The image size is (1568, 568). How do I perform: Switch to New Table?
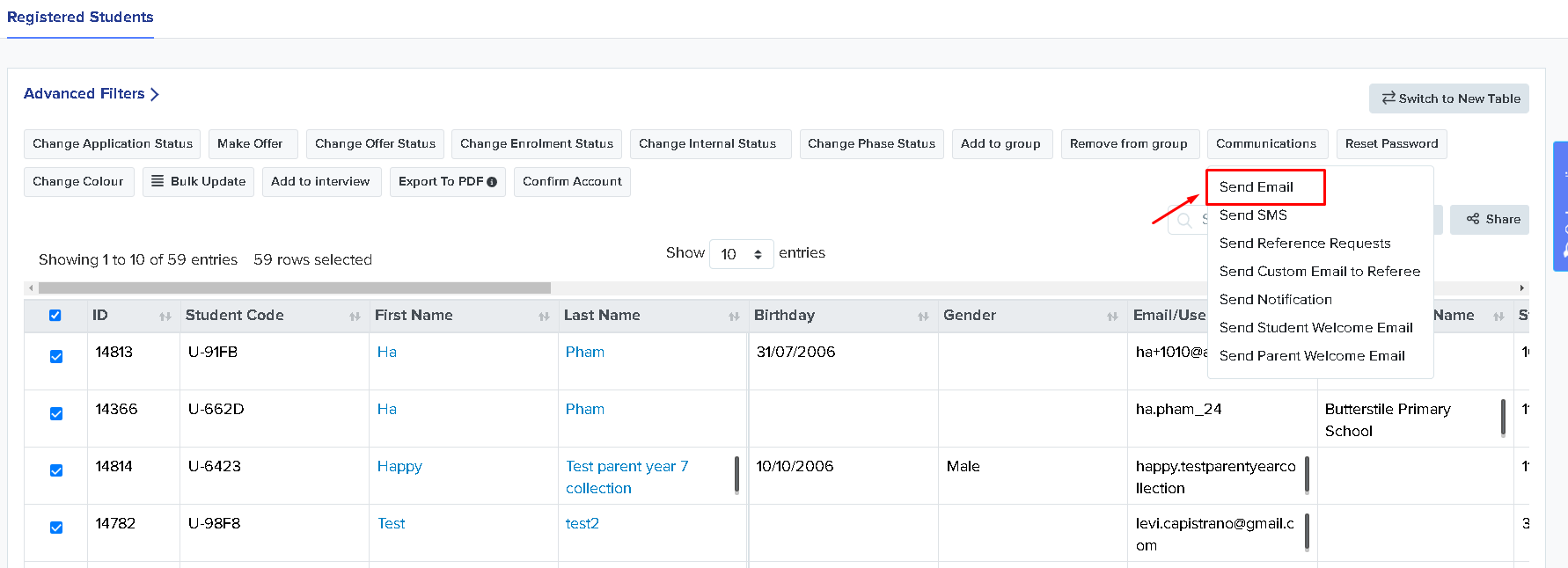(x=1448, y=98)
